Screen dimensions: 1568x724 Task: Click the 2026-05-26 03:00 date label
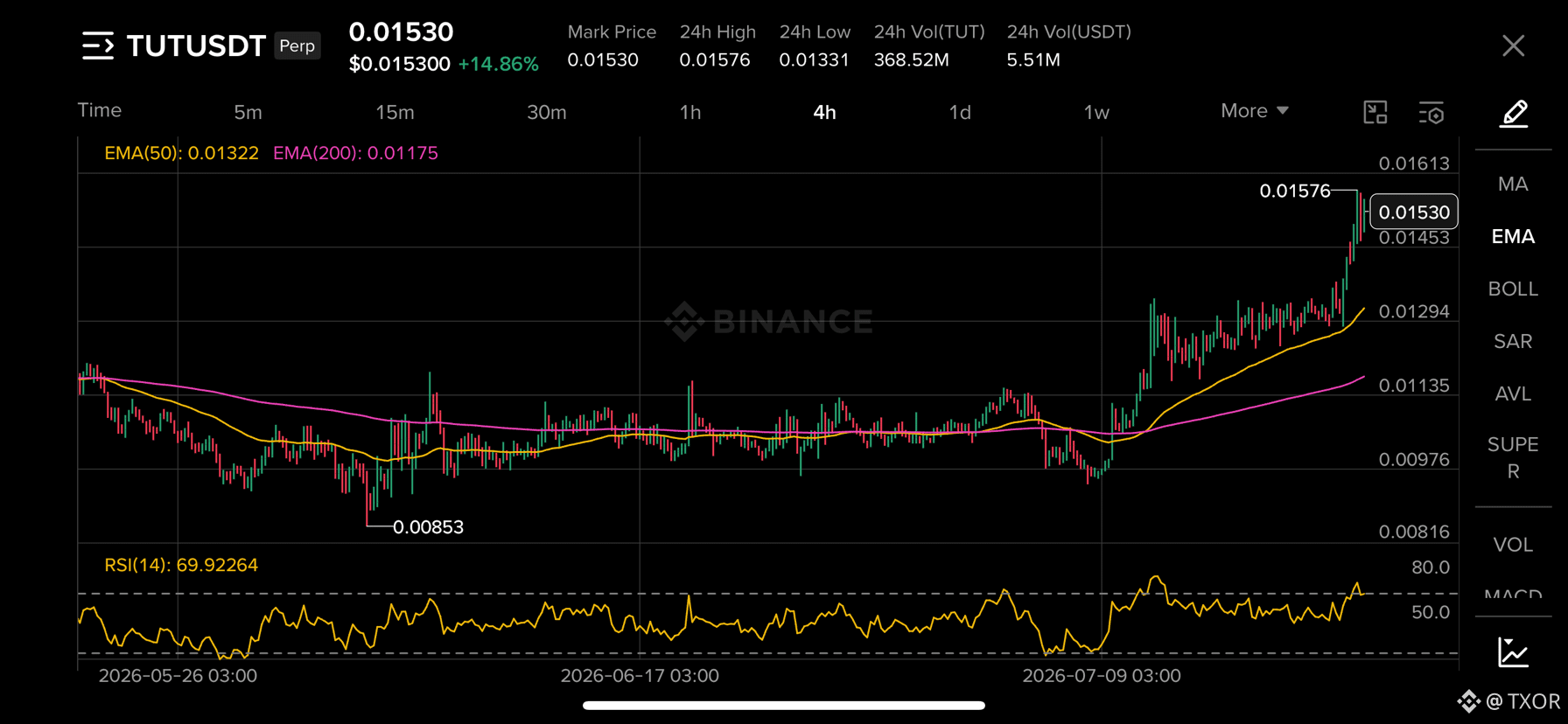pos(178,676)
